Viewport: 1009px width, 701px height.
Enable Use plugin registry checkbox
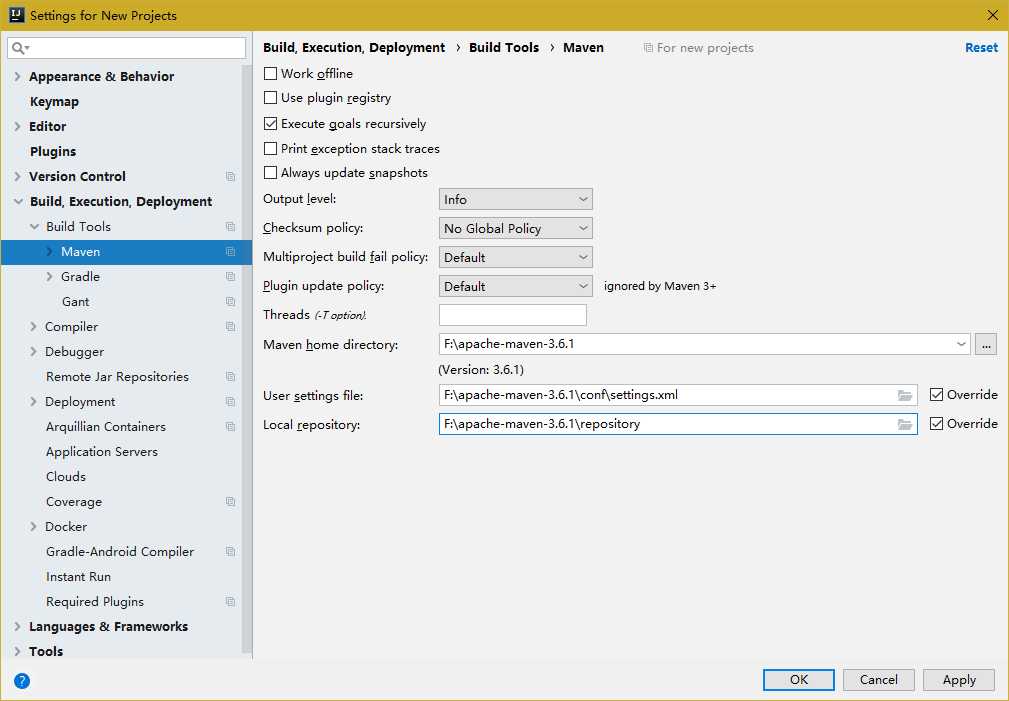[270, 98]
